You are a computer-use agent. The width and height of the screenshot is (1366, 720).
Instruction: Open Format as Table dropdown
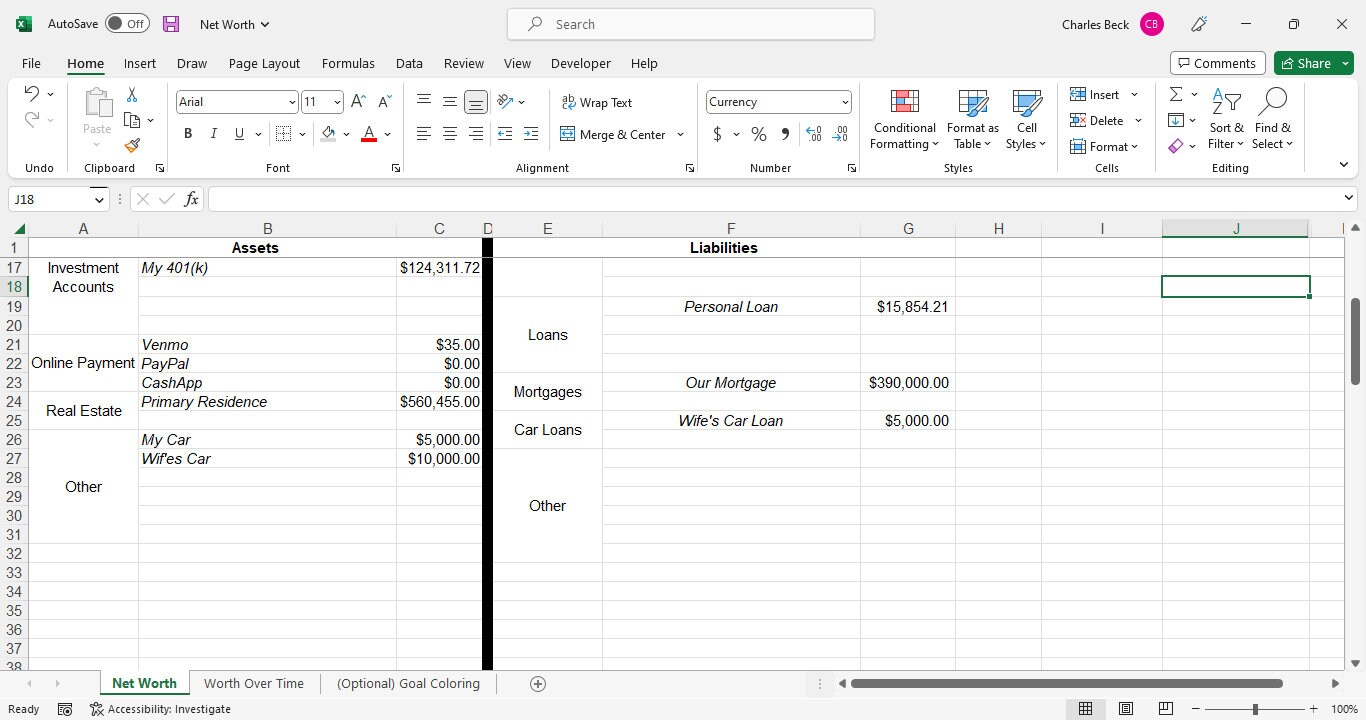point(972,120)
